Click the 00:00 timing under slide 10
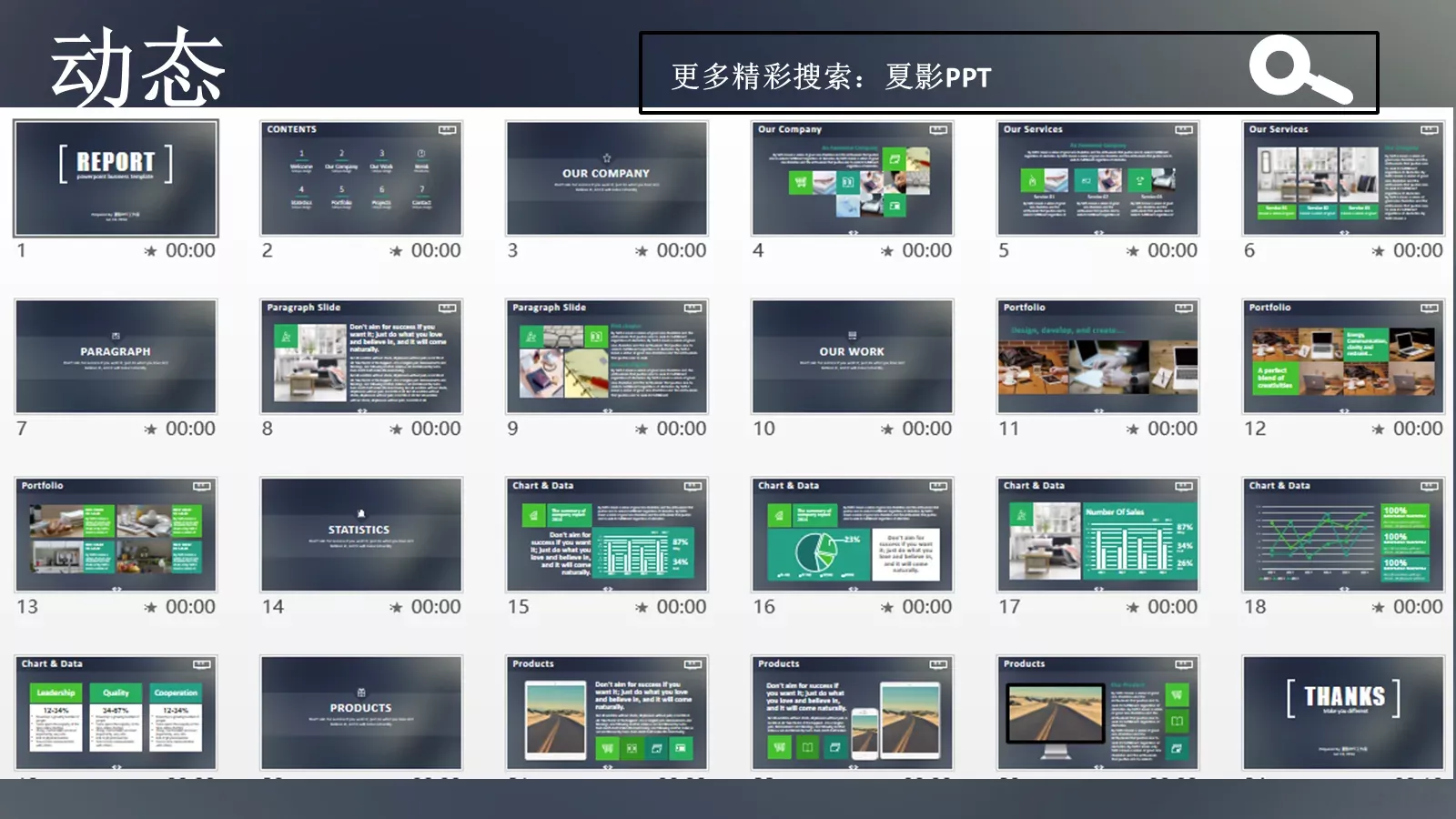Image resolution: width=1456 pixels, height=819 pixels. pyautogui.click(x=926, y=429)
